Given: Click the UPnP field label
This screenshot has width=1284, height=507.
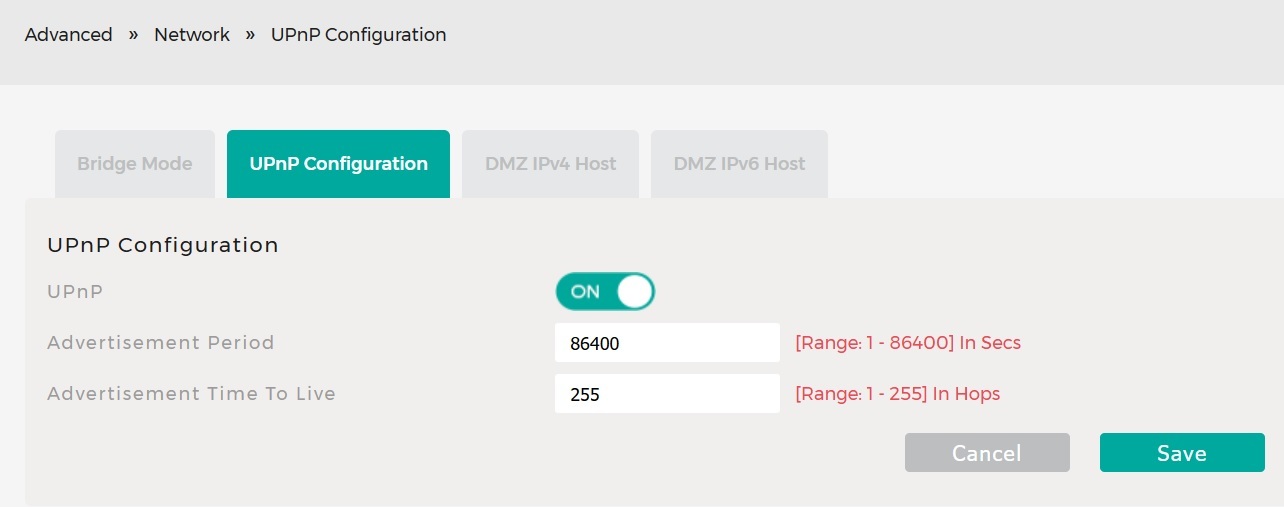Looking at the screenshot, I should point(75,292).
